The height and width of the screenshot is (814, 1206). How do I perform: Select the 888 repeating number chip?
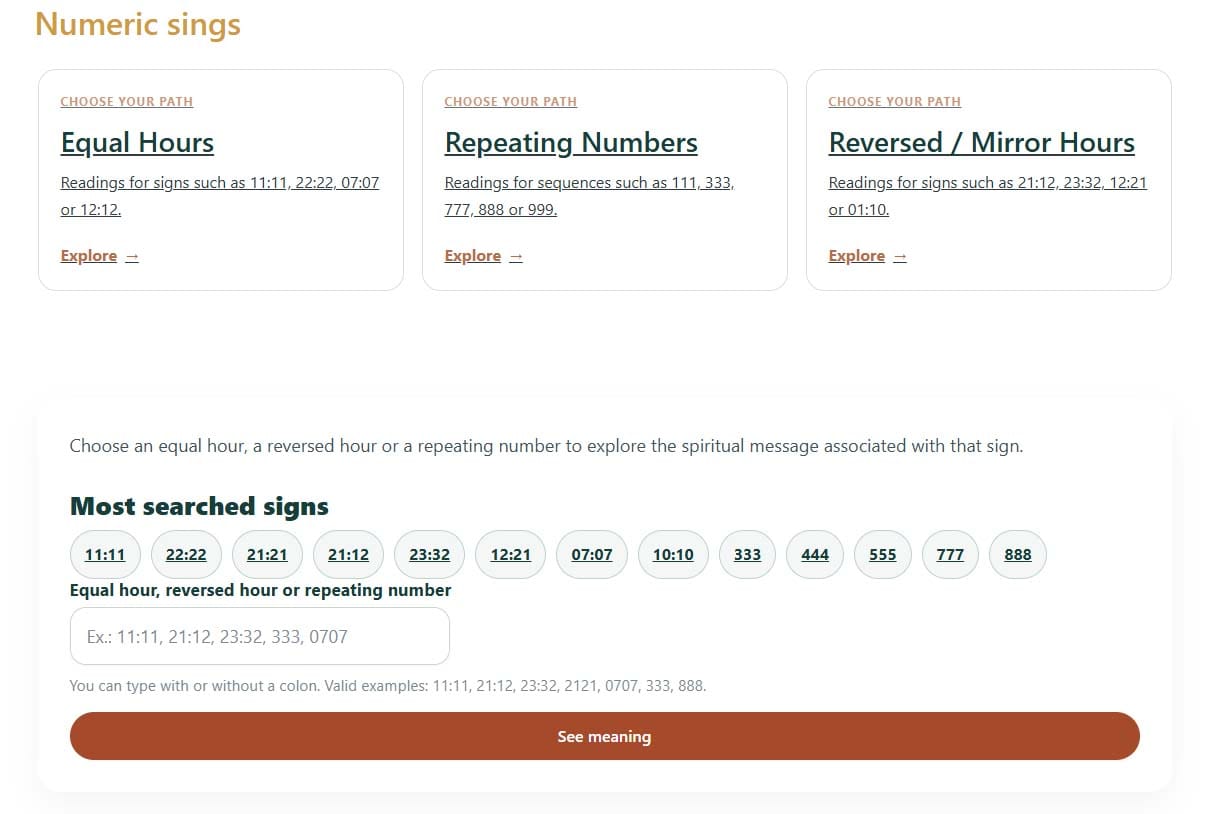coord(1017,554)
